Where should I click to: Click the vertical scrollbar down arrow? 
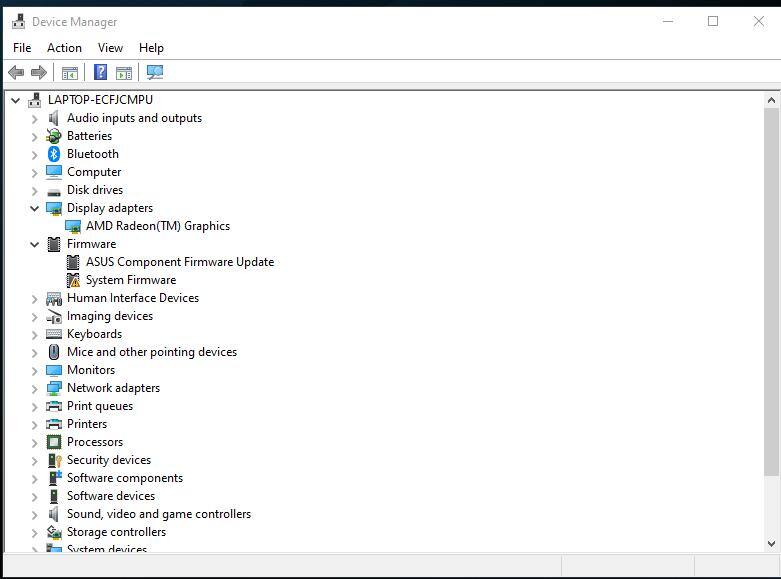pyautogui.click(x=771, y=543)
